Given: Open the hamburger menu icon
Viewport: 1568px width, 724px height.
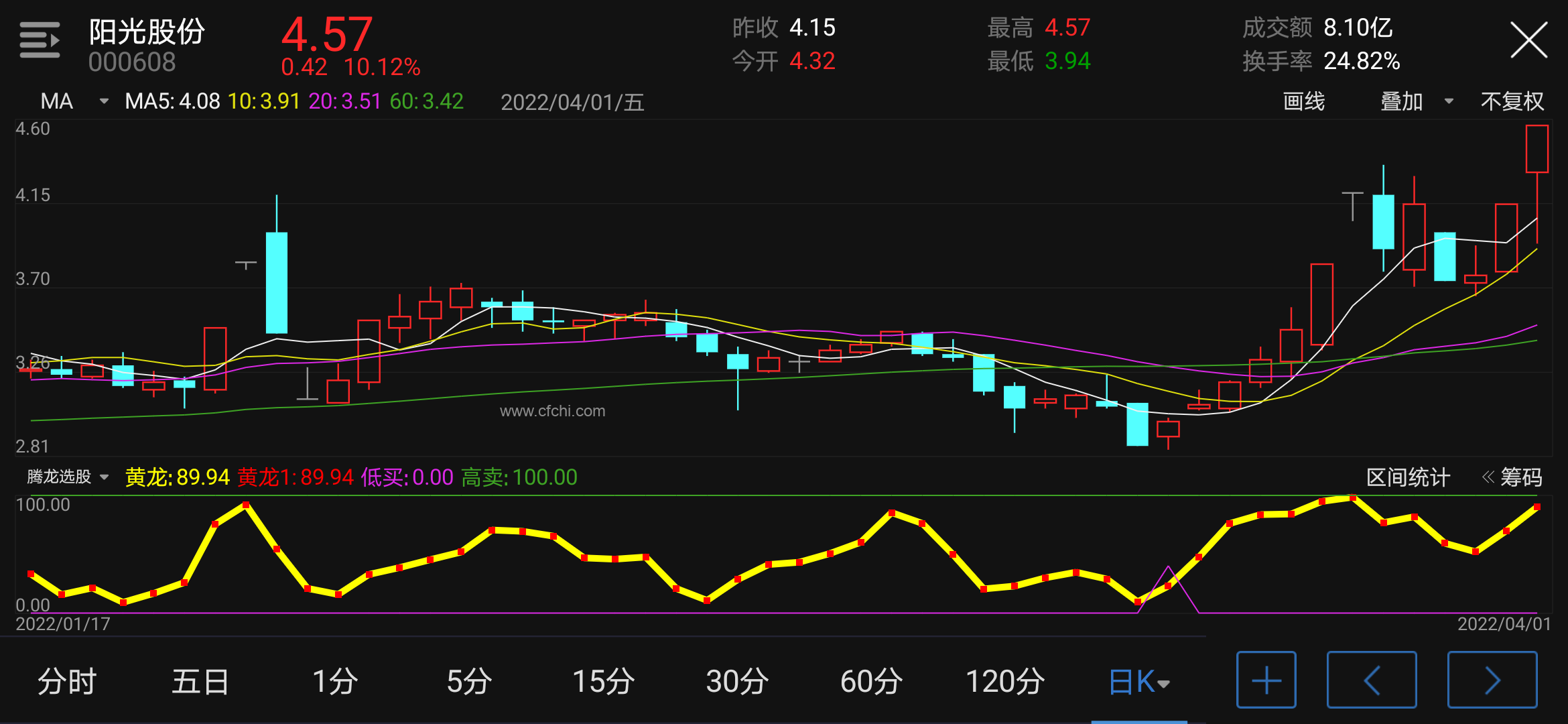Looking at the screenshot, I should (40, 40).
